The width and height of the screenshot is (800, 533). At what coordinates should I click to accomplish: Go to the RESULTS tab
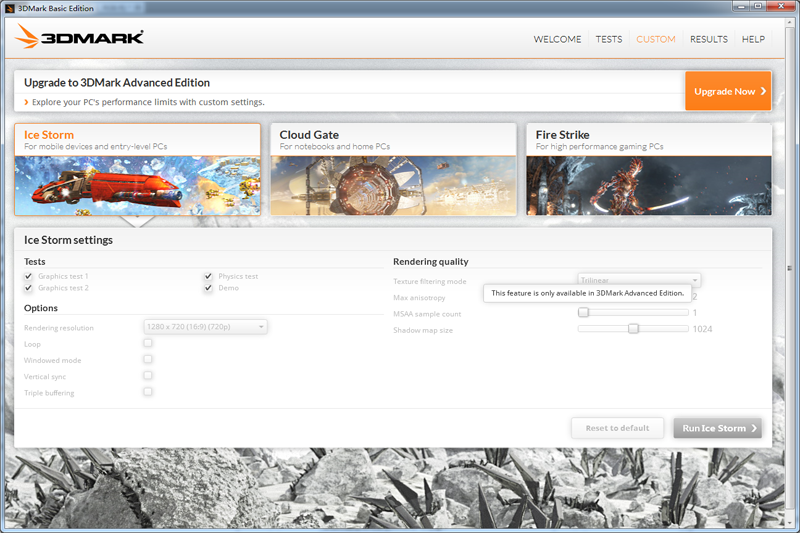pos(709,39)
